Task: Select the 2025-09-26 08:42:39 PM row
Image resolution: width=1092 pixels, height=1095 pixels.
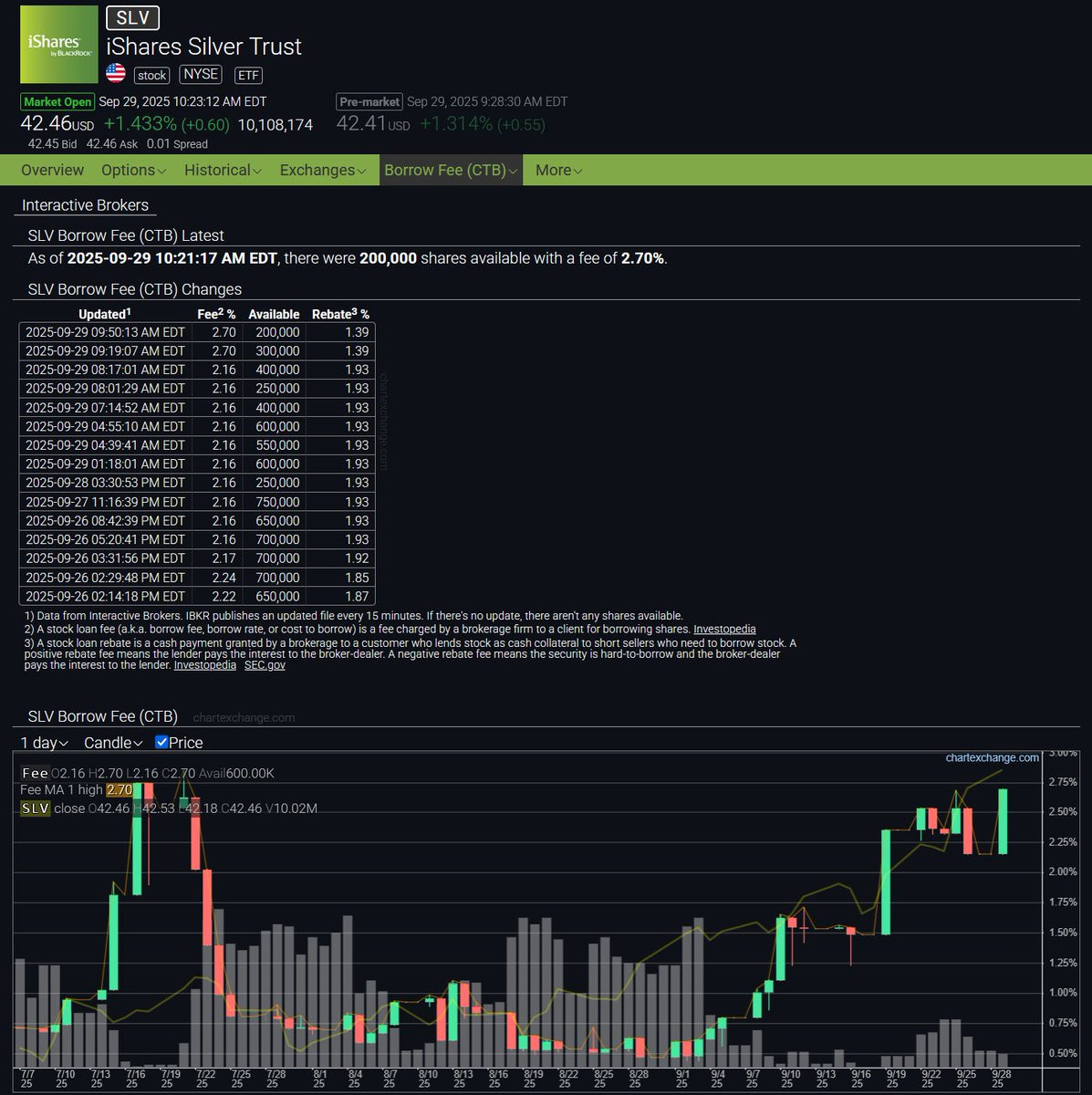Action: (197, 521)
